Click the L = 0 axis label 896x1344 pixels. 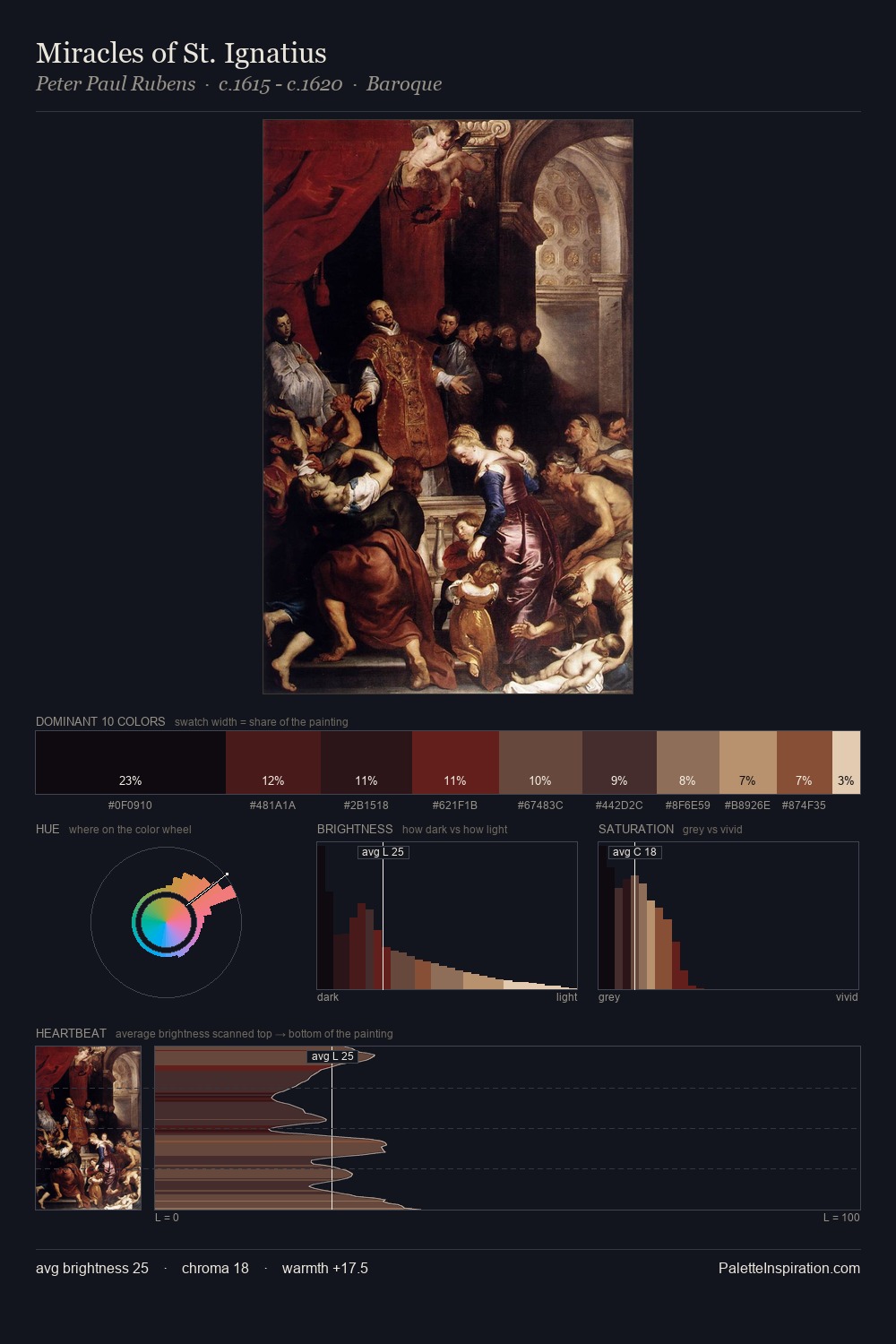tap(167, 1218)
